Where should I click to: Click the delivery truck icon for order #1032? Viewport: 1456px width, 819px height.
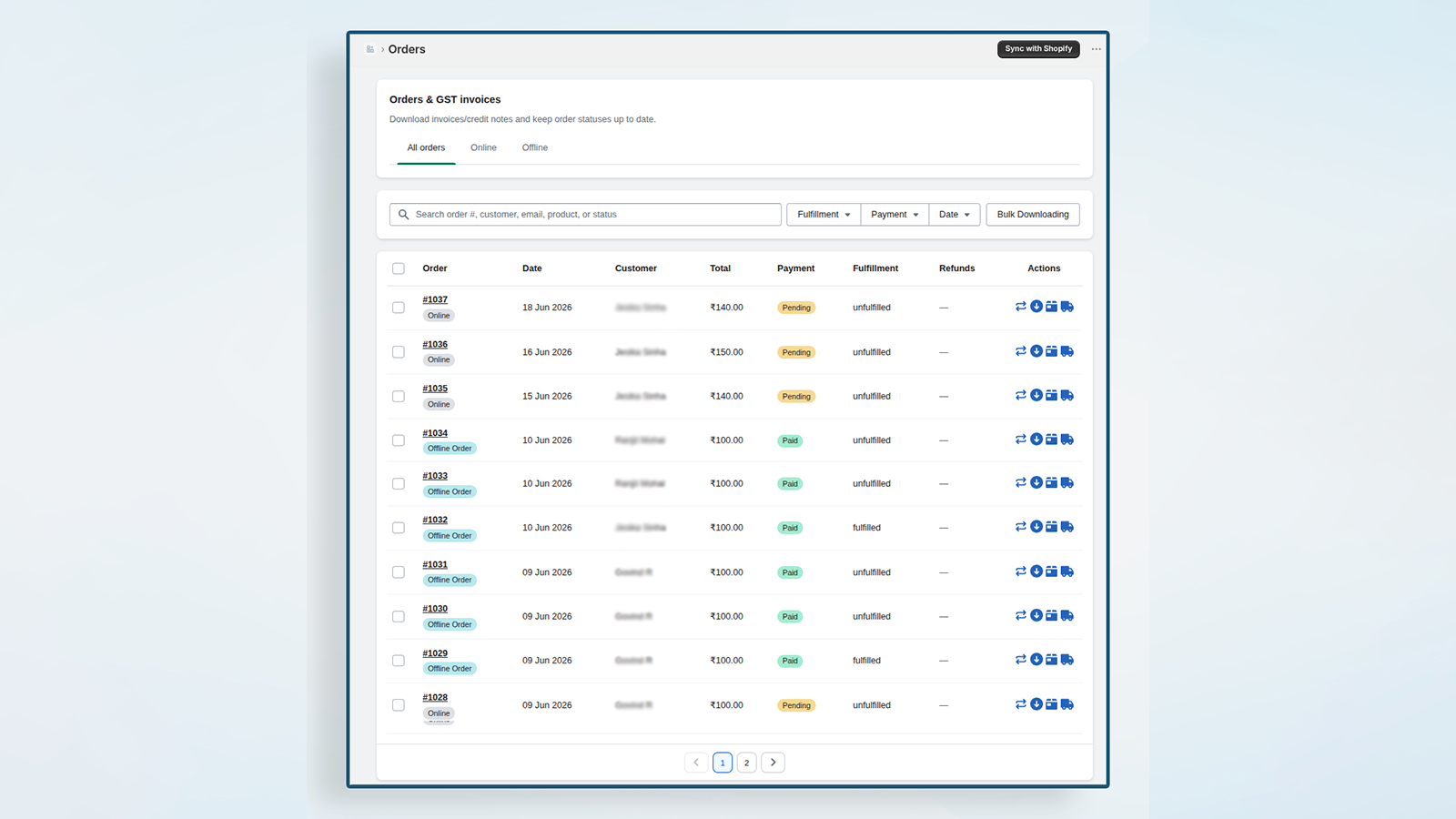(x=1067, y=527)
